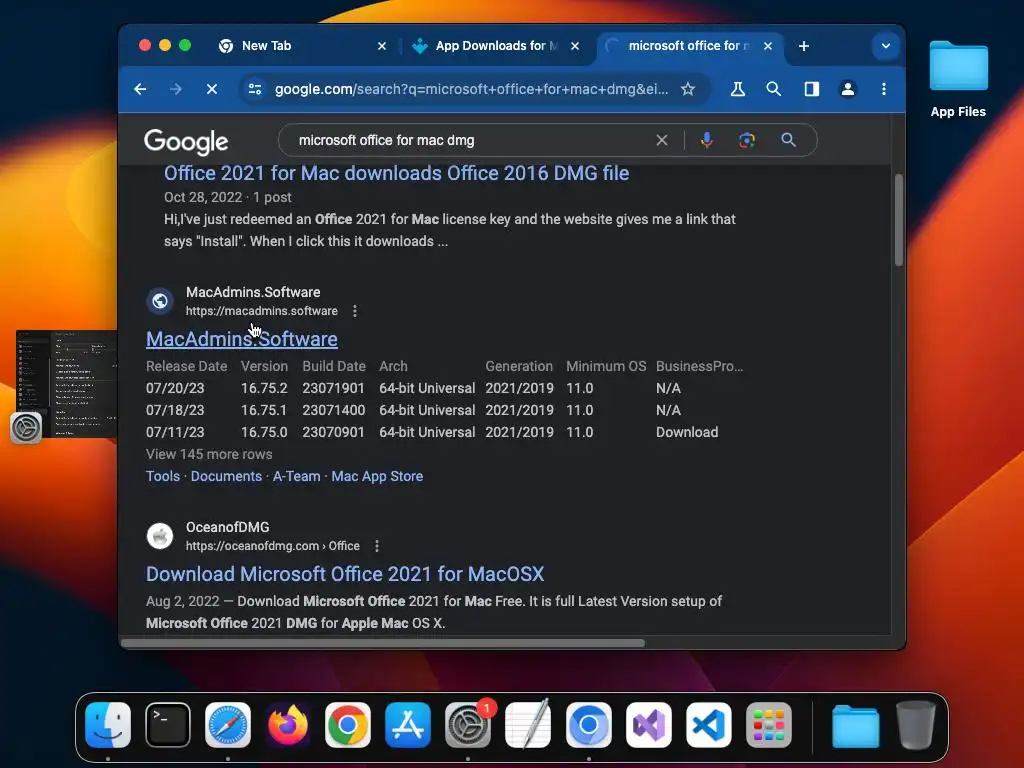Open Chrome three-dot menu
1024x768 pixels.
point(884,89)
